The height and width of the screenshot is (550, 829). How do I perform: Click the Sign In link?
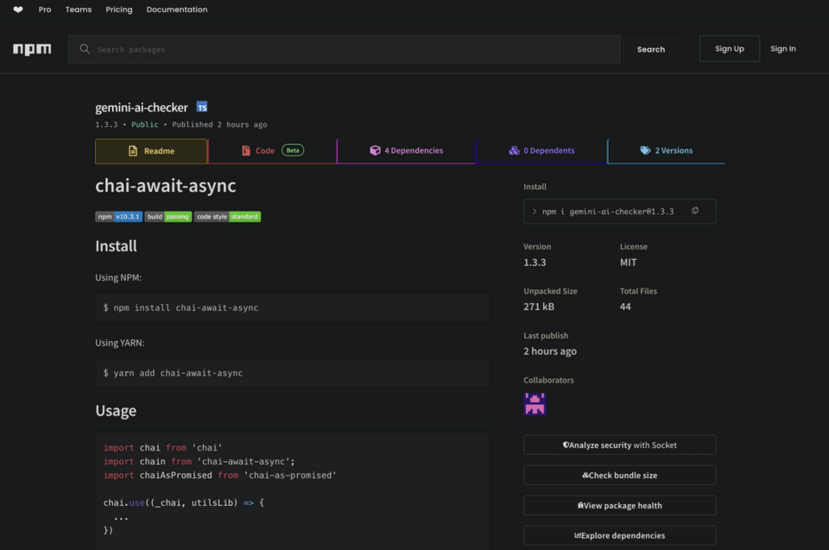coord(783,49)
